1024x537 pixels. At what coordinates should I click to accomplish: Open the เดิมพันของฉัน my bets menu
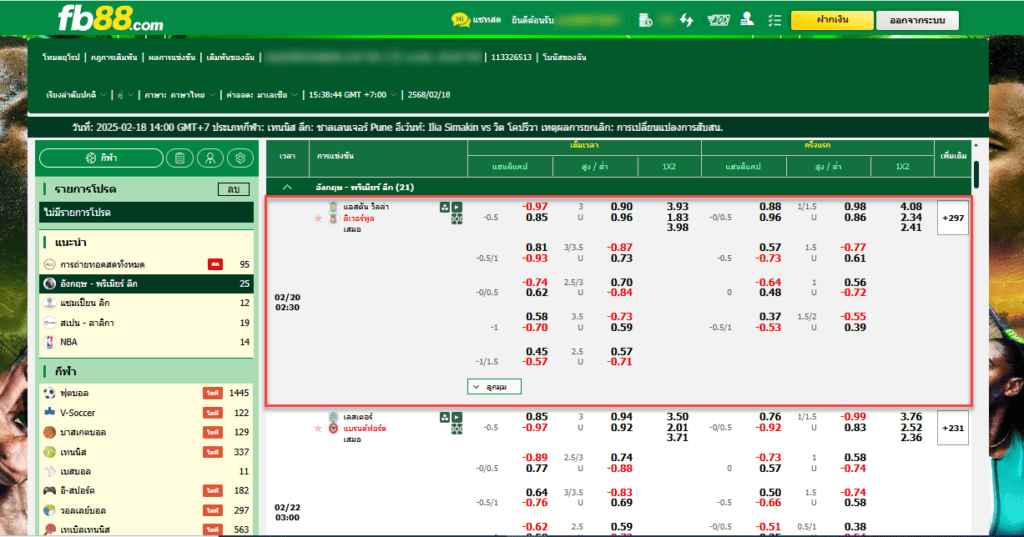point(230,57)
